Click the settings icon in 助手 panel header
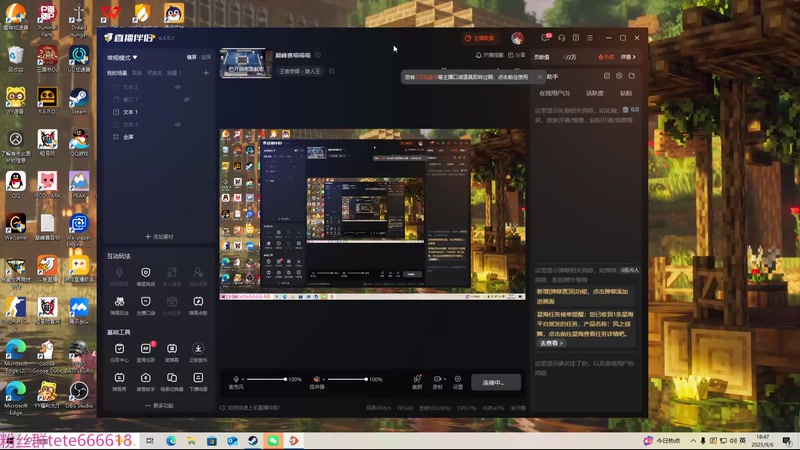 click(x=619, y=76)
